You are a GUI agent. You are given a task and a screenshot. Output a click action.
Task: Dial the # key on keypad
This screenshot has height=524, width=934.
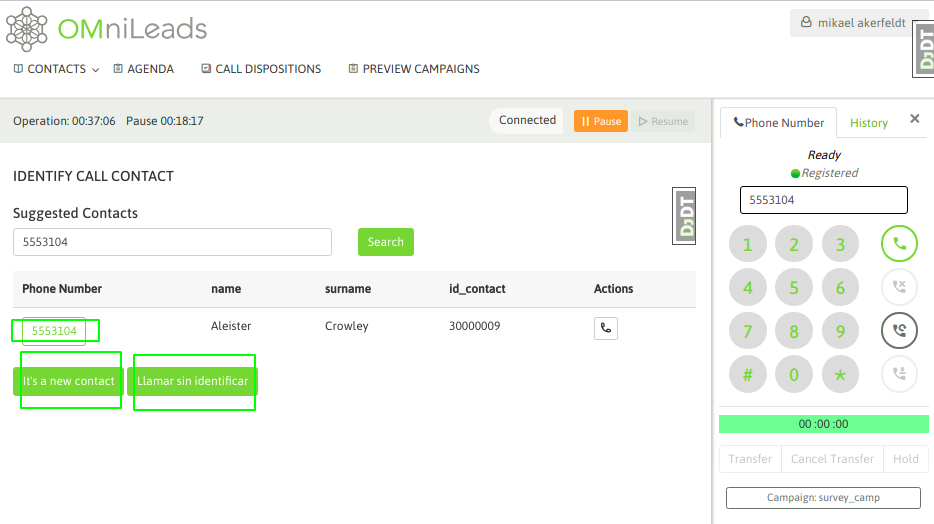click(748, 375)
